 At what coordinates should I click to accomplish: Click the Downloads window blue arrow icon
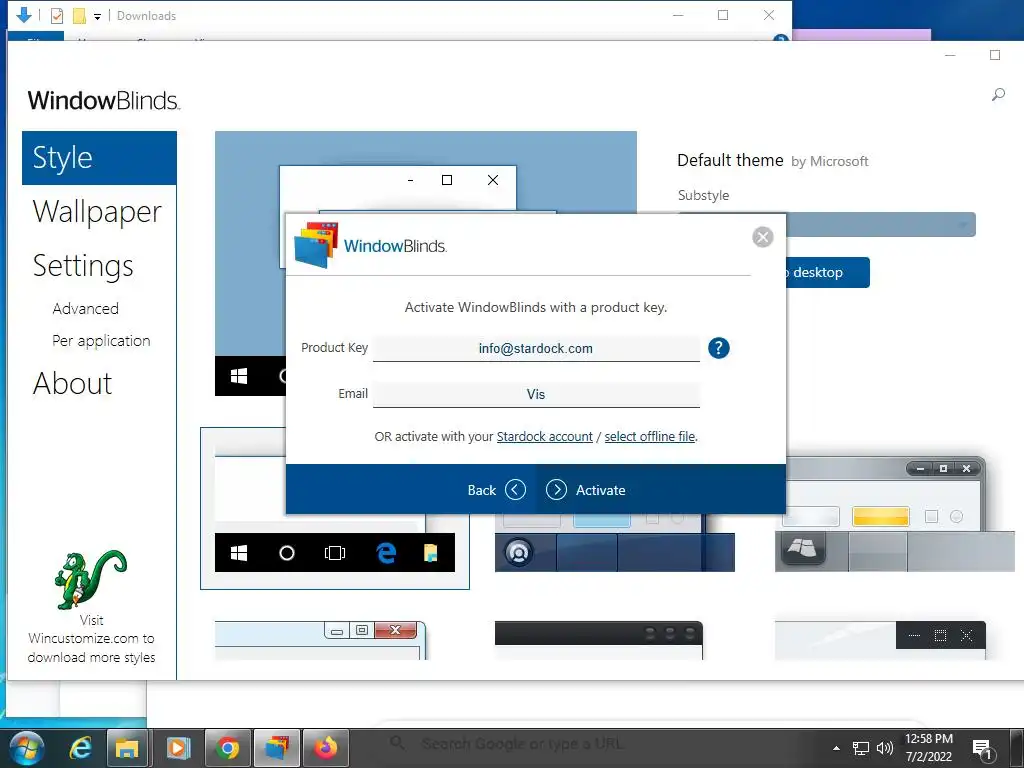(24, 15)
